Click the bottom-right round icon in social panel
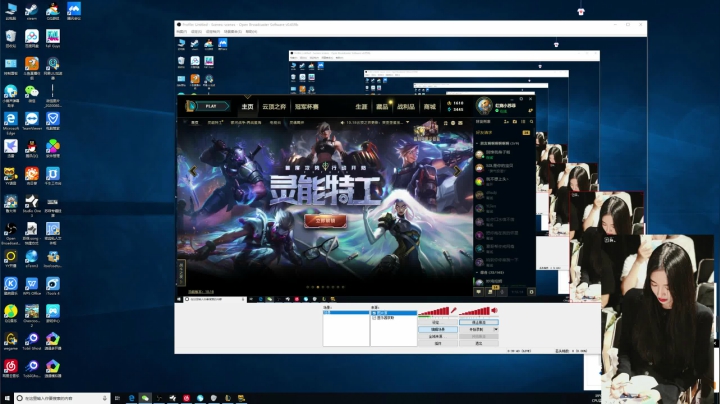This screenshot has height=404, width=720. 531,292
